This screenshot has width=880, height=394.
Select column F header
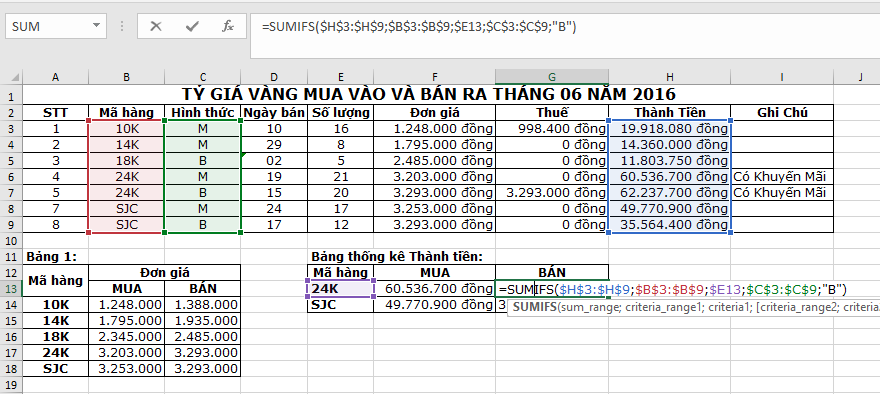[434, 77]
